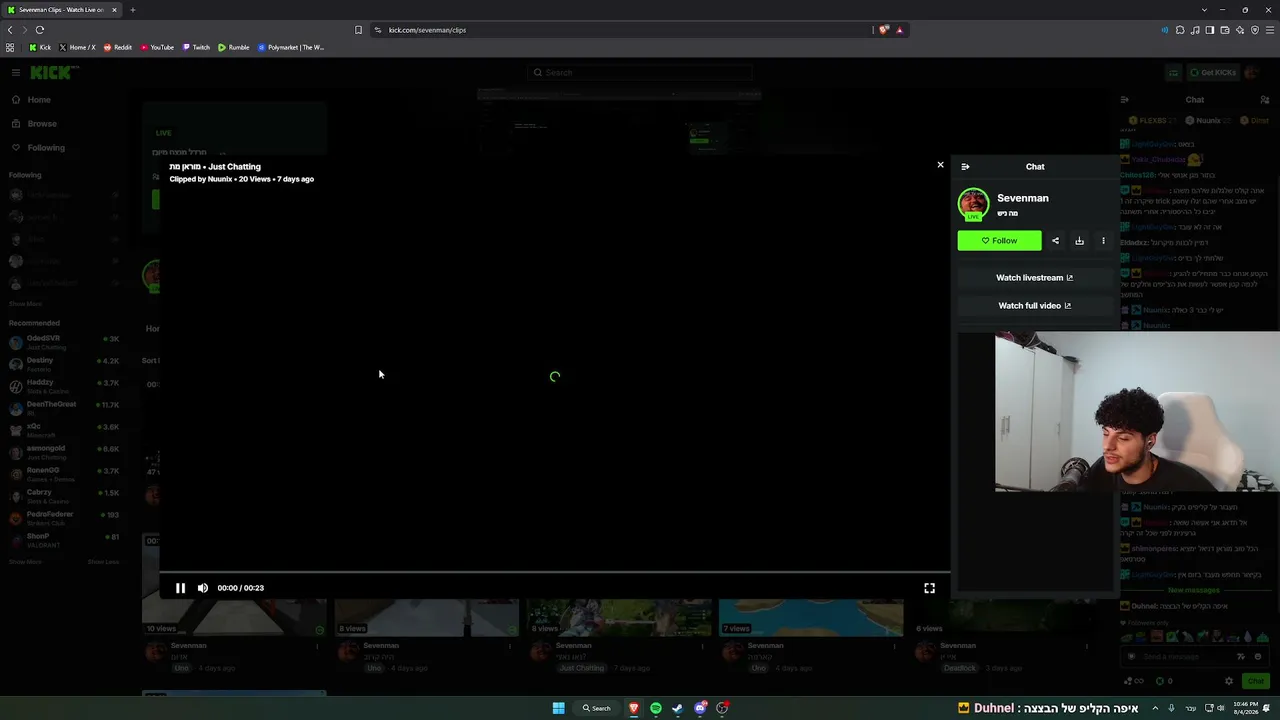Open the Kick bookmark

(40, 47)
